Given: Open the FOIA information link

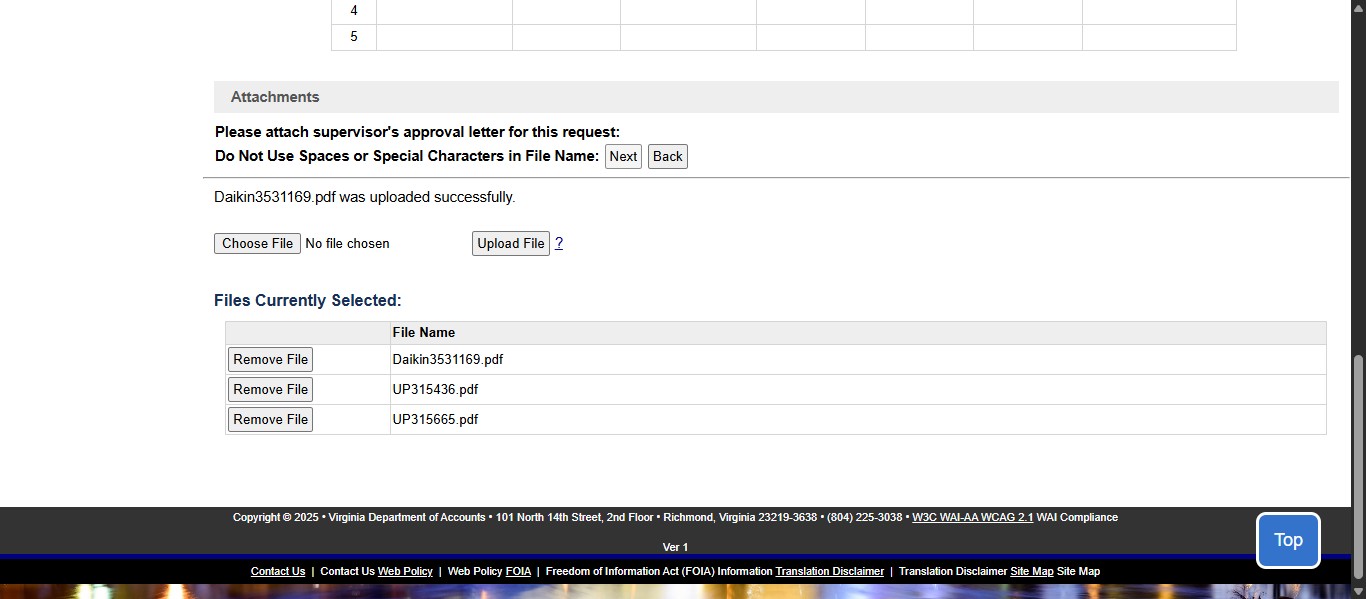Looking at the screenshot, I should pyautogui.click(x=518, y=571).
